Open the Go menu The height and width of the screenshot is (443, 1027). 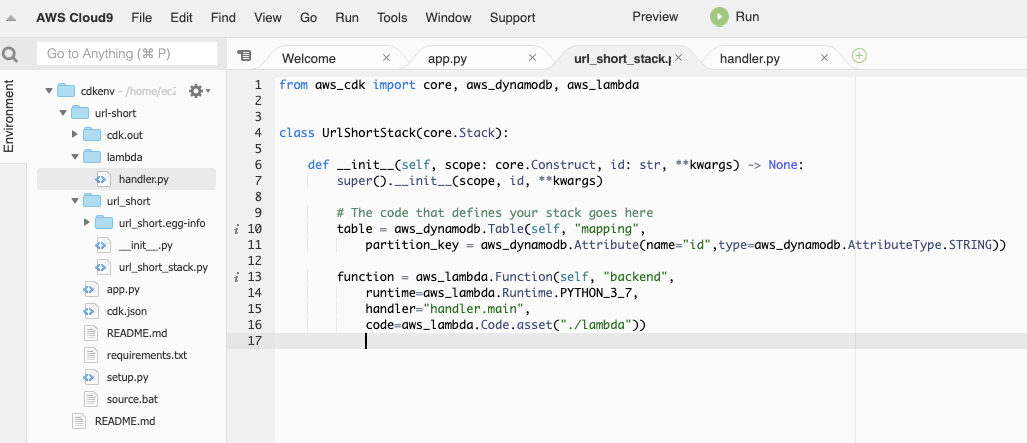point(308,18)
